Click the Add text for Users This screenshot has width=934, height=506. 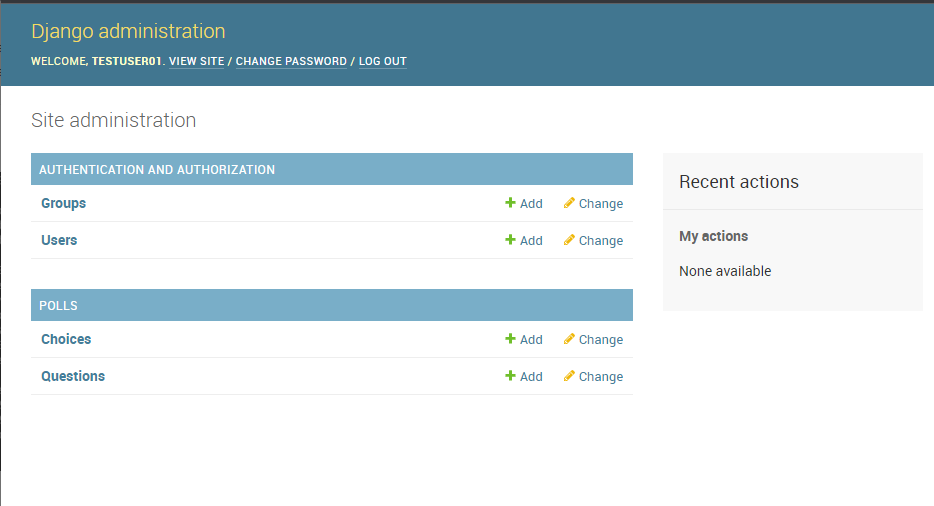pos(531,241)
